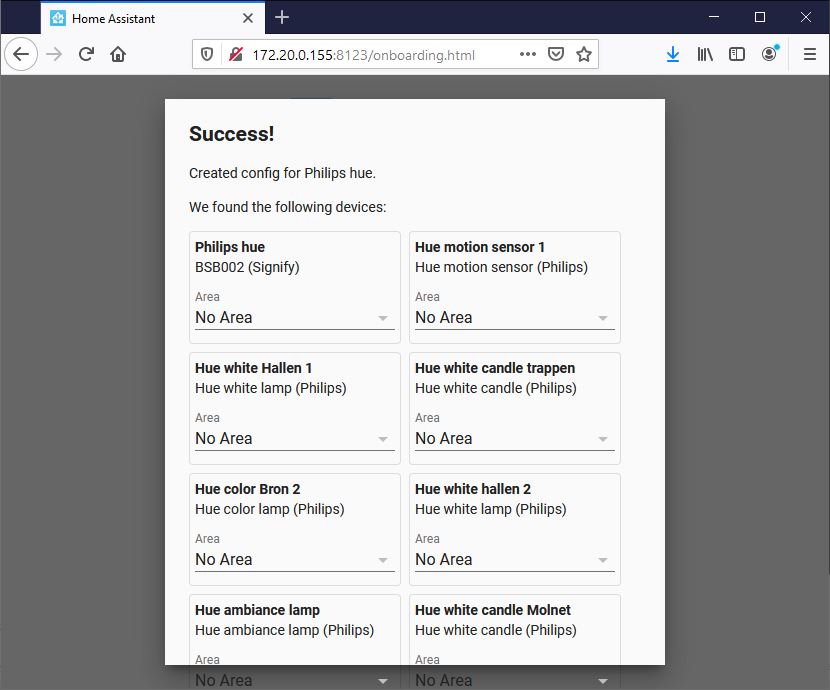830x690 pixels.
Task: Click the 'Hue color lamp (Philips)' model text
Action: point(269,510)
